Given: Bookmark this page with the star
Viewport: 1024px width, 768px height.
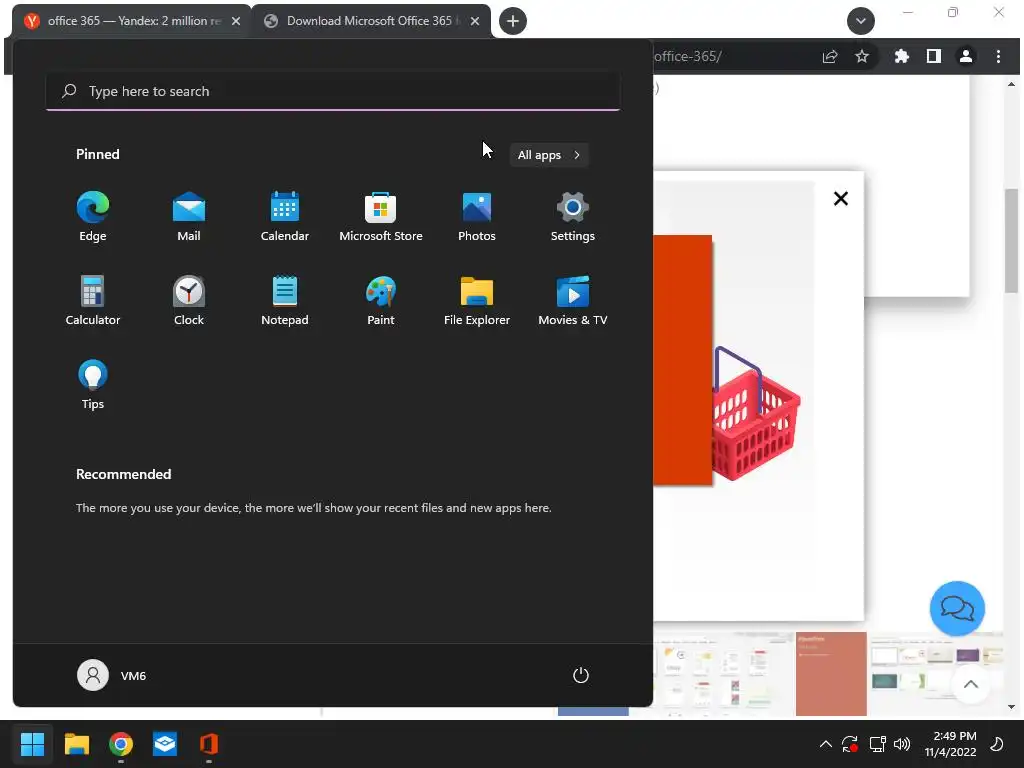Looking at the screenshot, I should click(862, 57).
